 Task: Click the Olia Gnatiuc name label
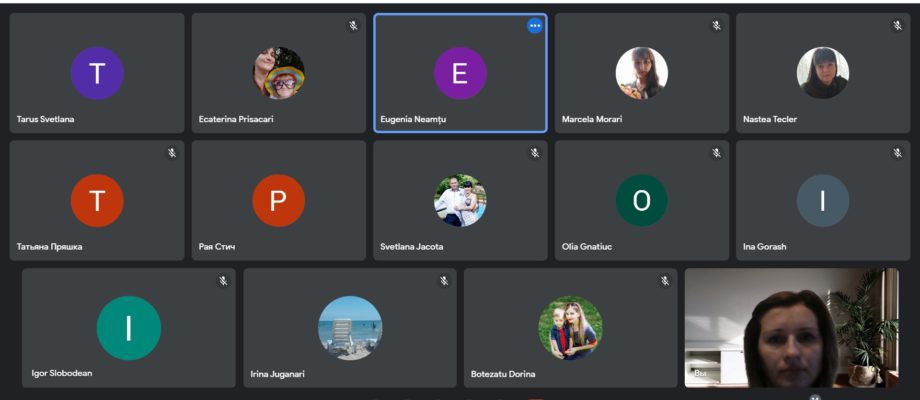tap(587, 247)
